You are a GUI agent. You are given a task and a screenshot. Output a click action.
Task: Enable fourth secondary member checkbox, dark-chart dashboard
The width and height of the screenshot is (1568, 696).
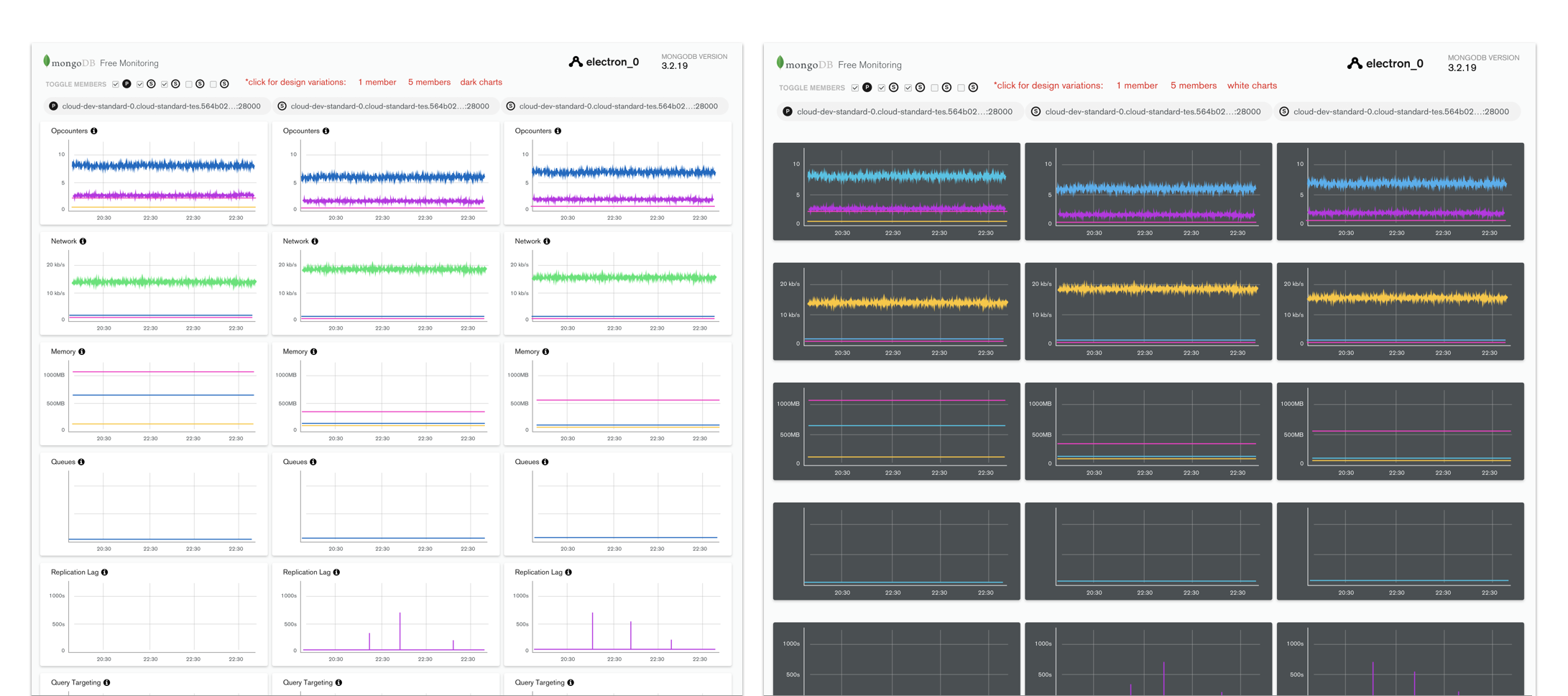point(961,88)
